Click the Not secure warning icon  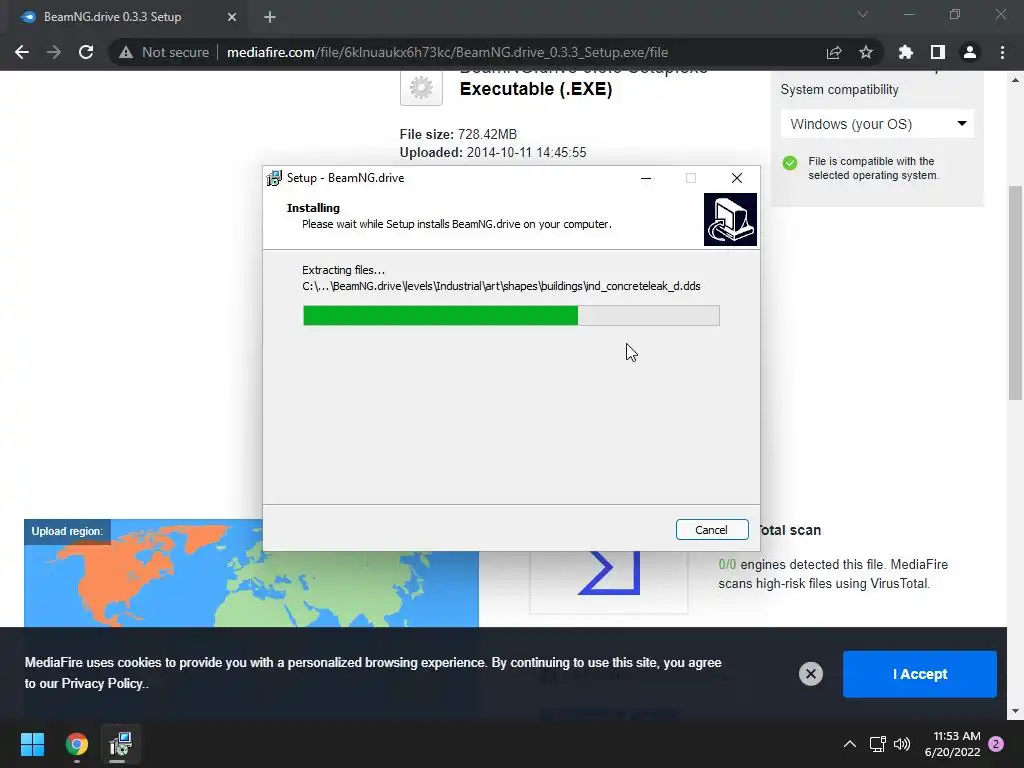(x=125, y=52)
